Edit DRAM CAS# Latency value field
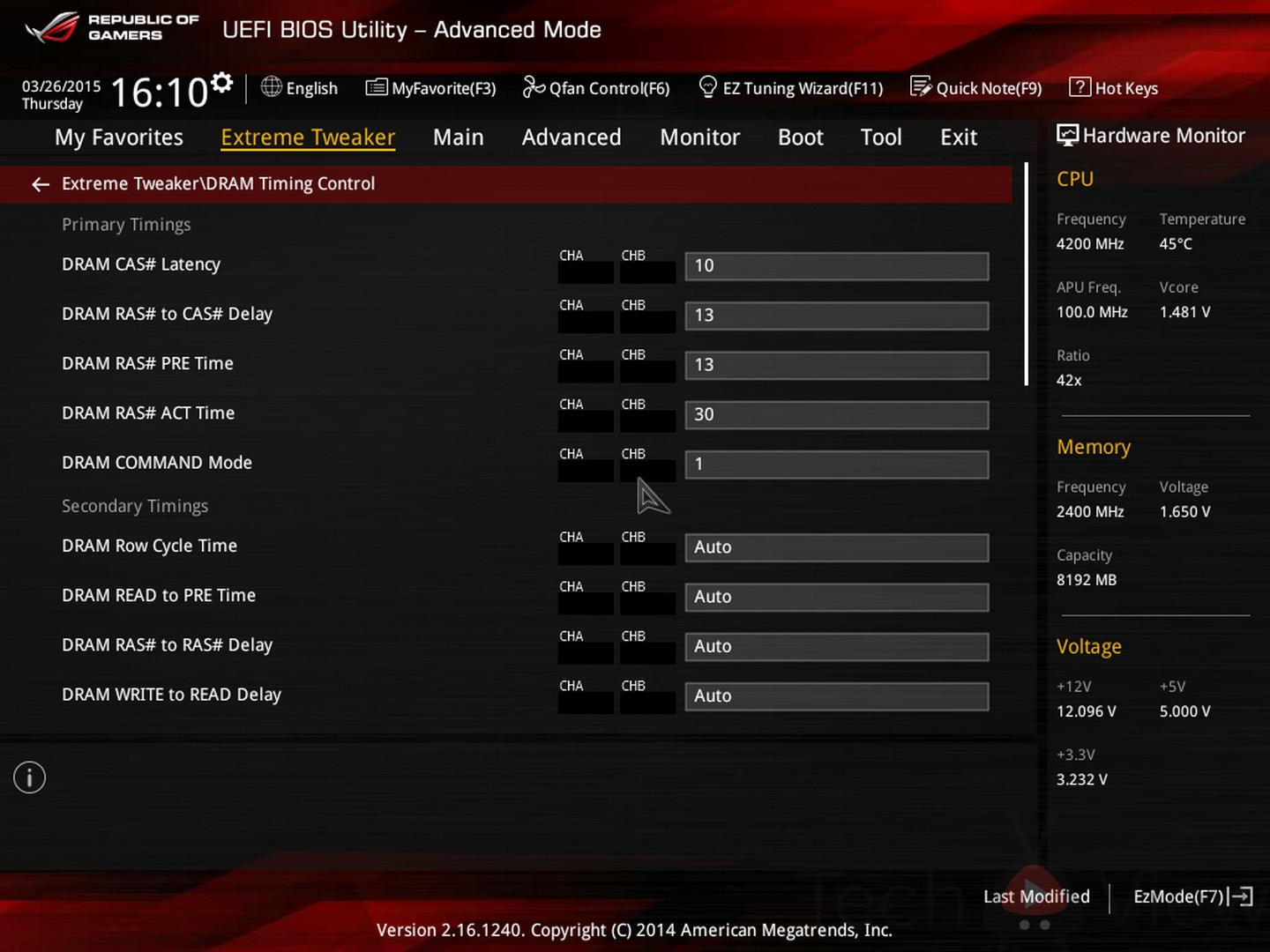Image resolution: width=1270 pixels, height=952 pixels. [x=837, y=266]
